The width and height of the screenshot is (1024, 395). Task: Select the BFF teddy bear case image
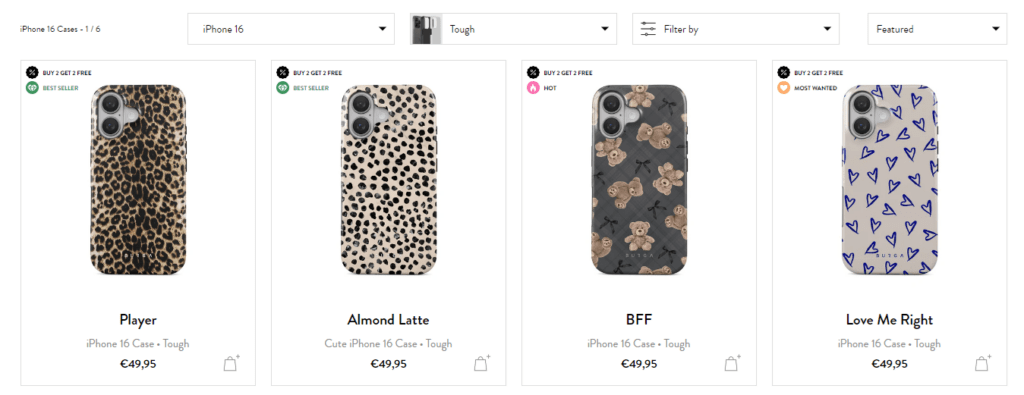tap(639, 180)
